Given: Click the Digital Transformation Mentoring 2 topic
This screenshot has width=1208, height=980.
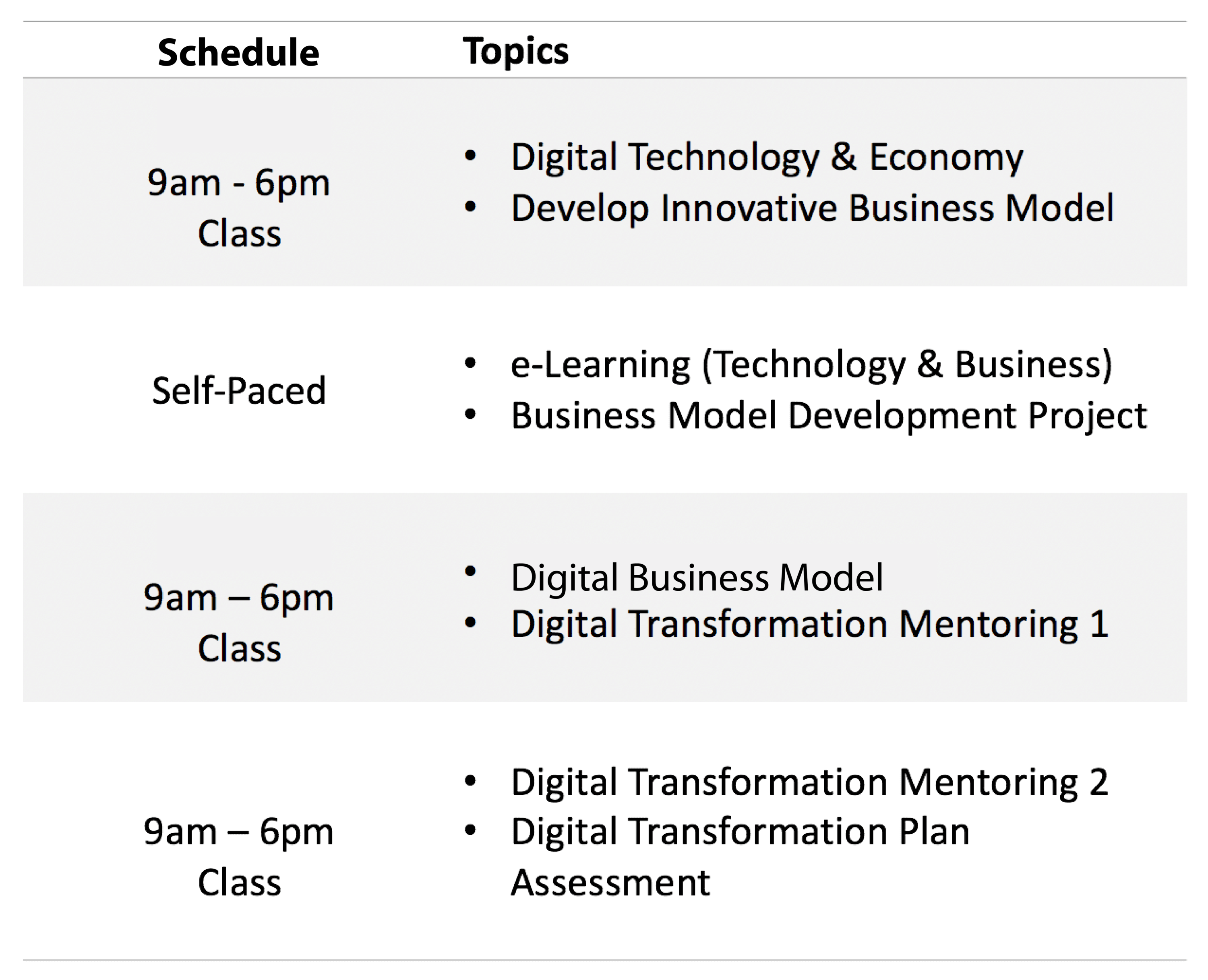Looking at the screenshot, I should pos(810,783).
